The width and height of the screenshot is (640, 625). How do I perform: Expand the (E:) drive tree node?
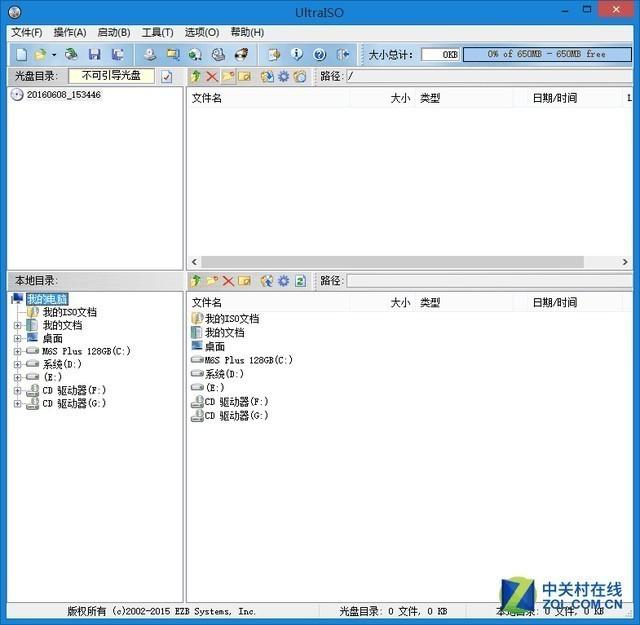17,377
